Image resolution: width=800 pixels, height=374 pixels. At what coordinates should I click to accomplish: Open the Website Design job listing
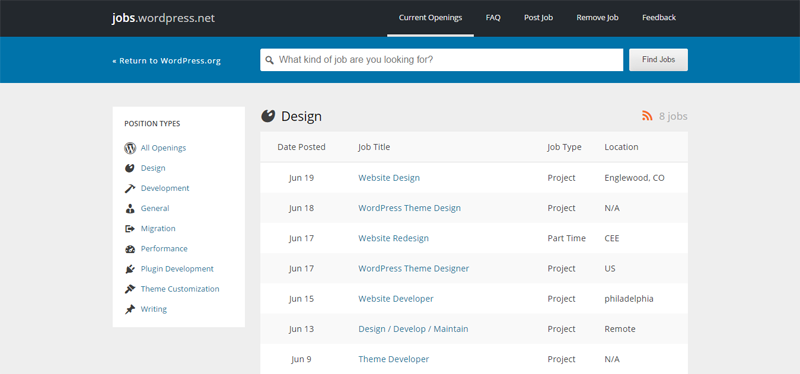[389, 178]
